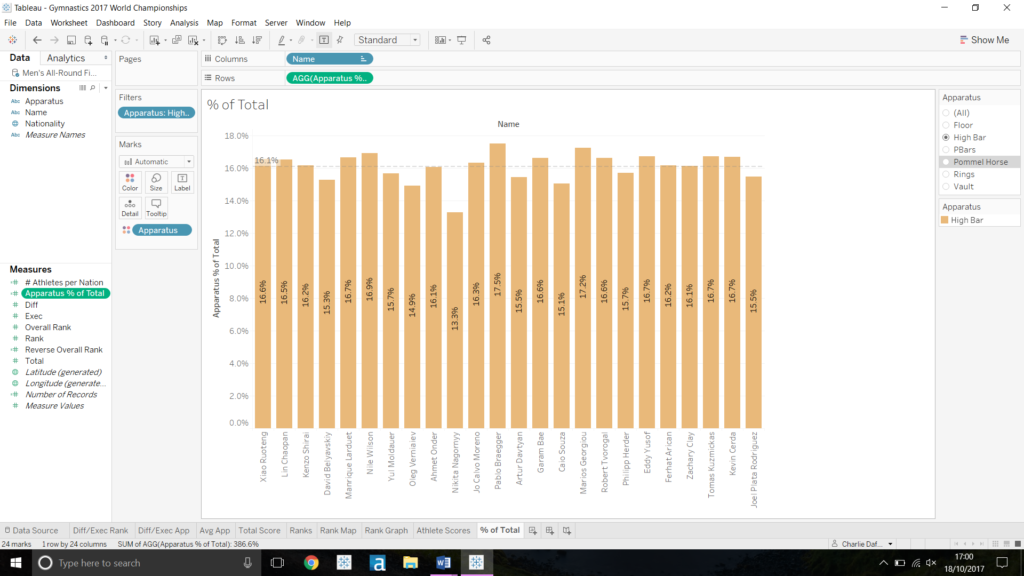This screenshot has height=576, width=1024.
Task: Select the Rings apparatus radio option
Action: coord(946,174)
